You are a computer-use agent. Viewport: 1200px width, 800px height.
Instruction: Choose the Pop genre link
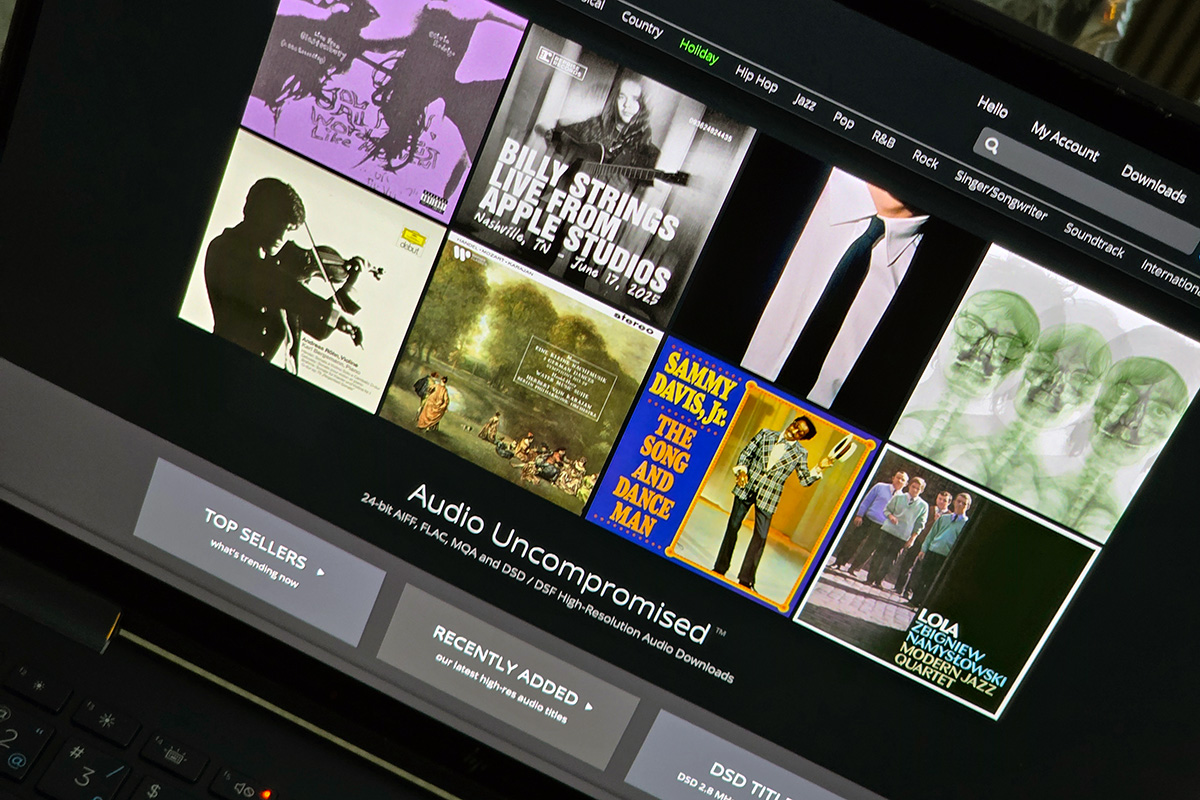click(x=844, y=120)
